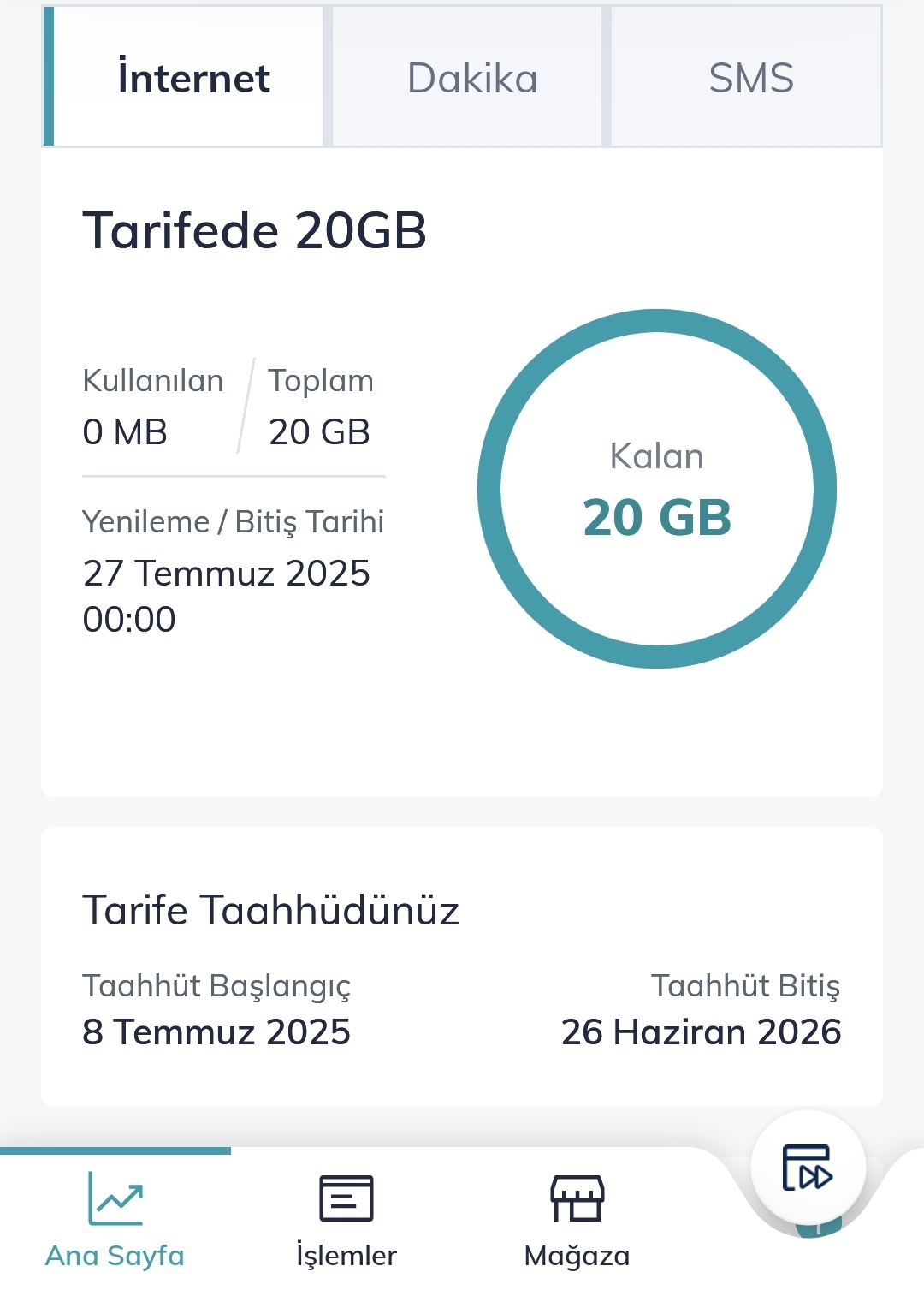Open the İşlemler list icon
Image resolution: width=924 pixels, height=1290 pixels.
(x=346, y=1198)
